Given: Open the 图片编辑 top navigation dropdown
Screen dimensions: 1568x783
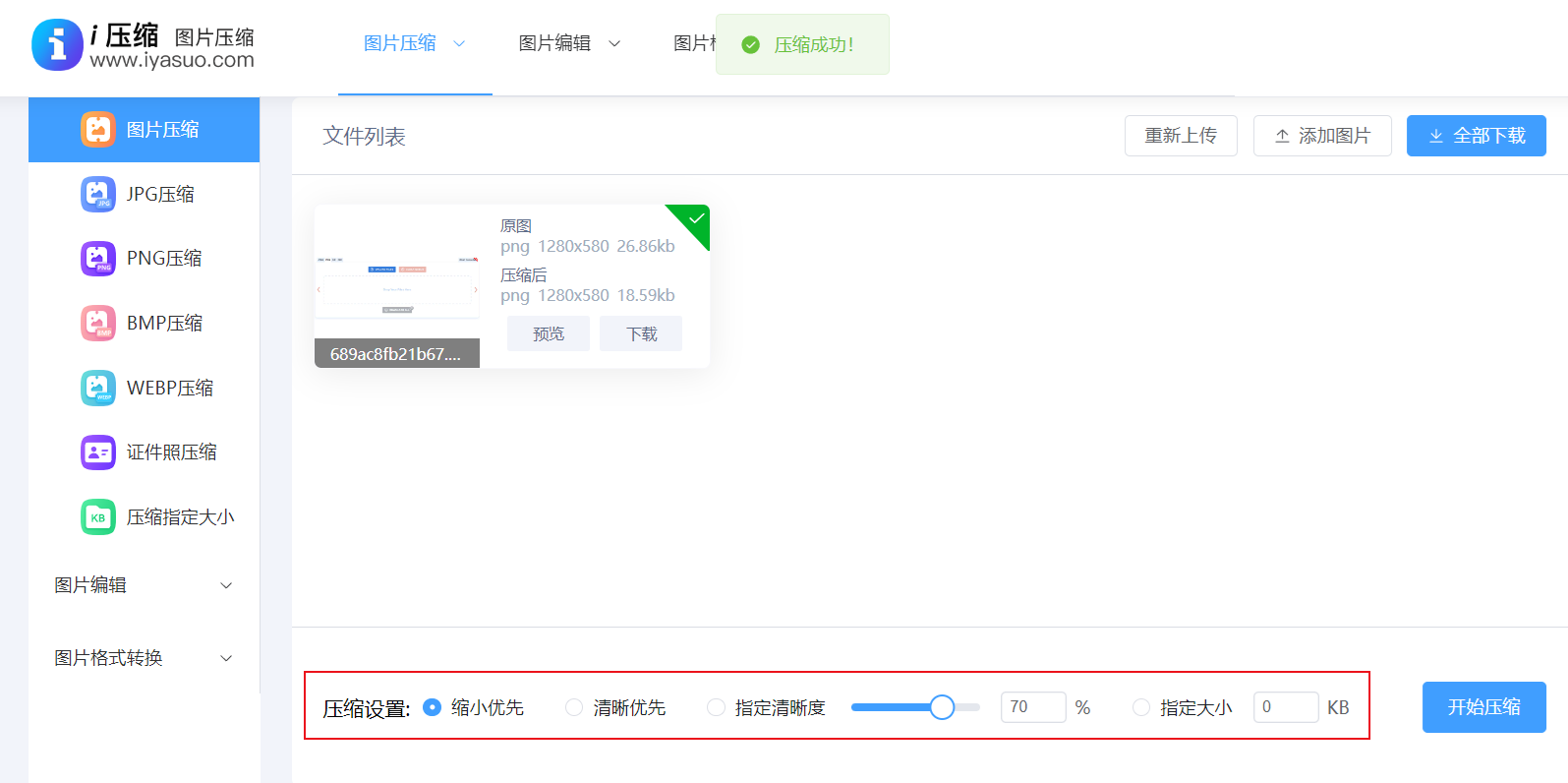Looking at the screenshot, I should coord(569,43).
